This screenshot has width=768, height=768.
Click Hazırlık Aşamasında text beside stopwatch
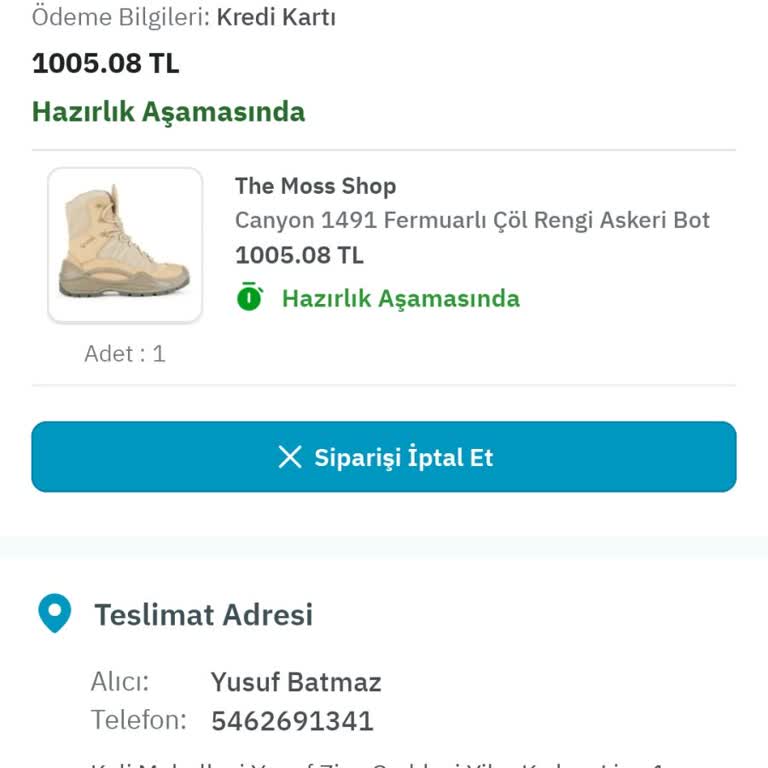400,298
